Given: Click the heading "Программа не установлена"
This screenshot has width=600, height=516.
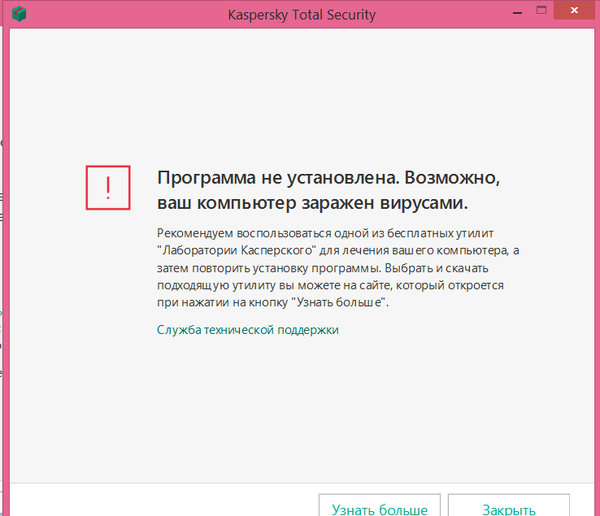Looking at the screenshot, I should click(278, 178).
